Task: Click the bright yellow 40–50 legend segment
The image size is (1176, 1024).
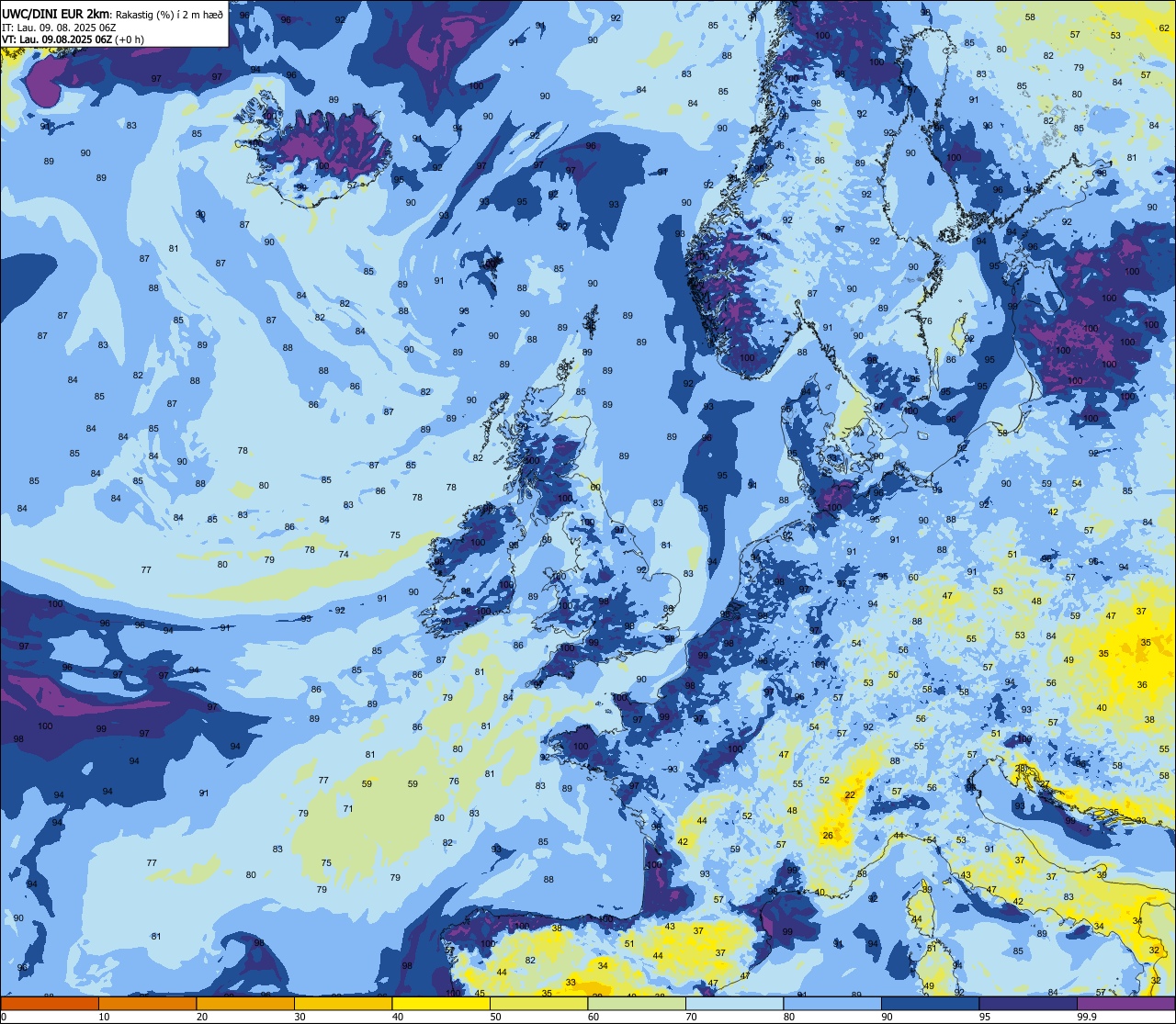Action: click(441, 1003)
